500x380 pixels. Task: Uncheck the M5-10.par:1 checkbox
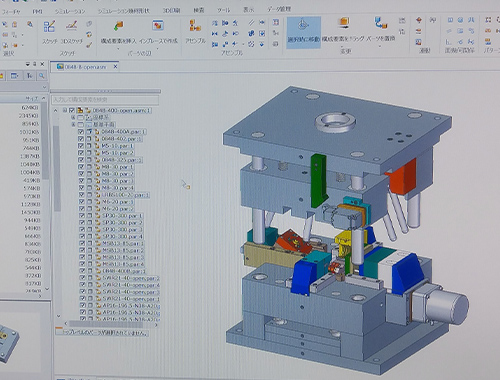[81, 146]
